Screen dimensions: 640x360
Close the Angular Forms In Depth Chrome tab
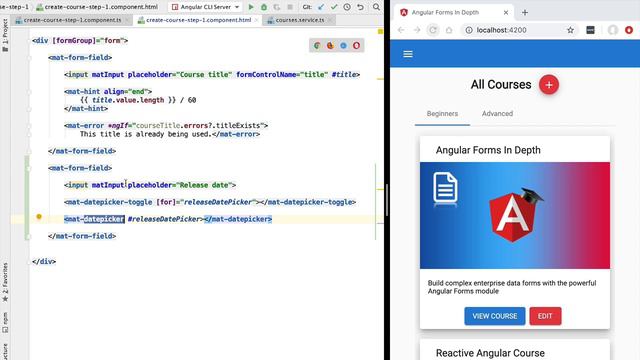(506, 13)
